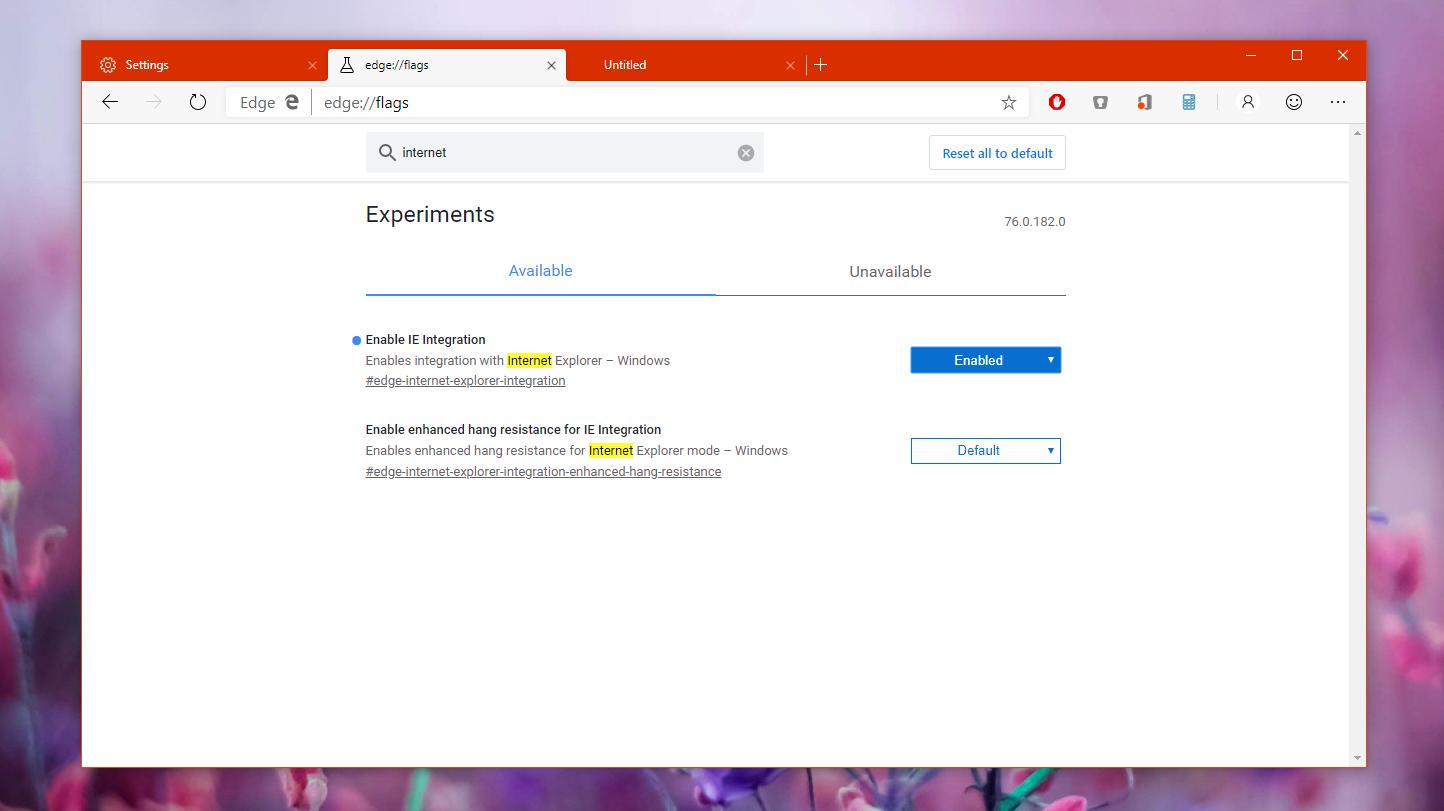Switch to the edge://flags tab
The image size is (1444, 811).
tap(447, 65)
